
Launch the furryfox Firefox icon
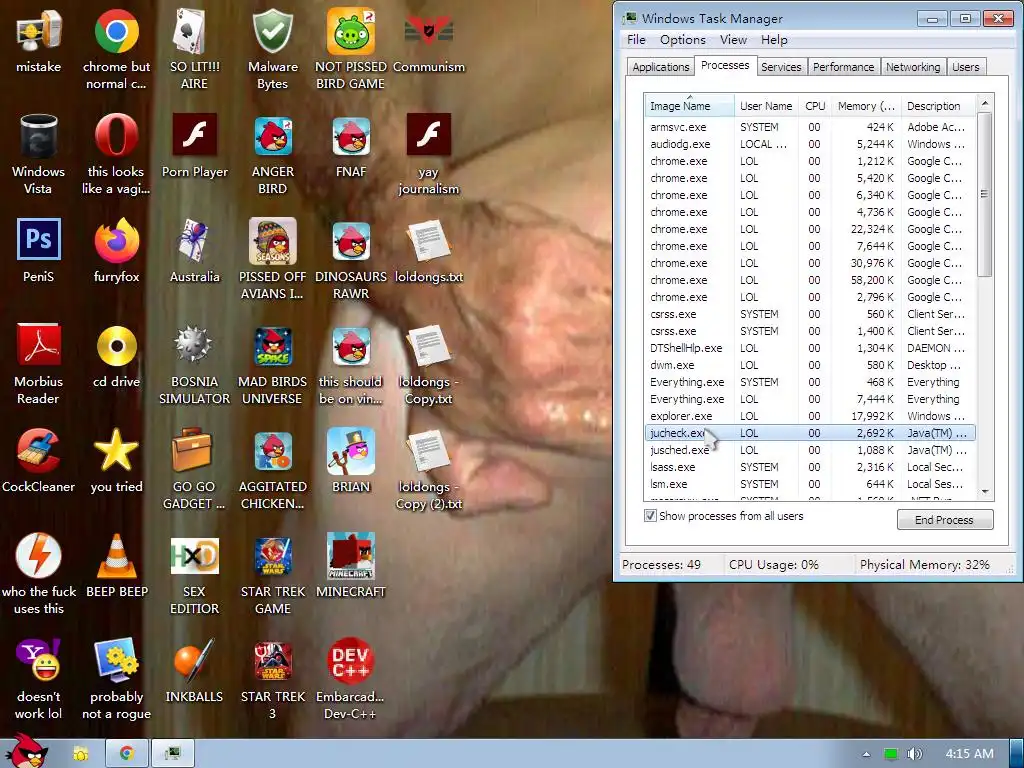116,251
